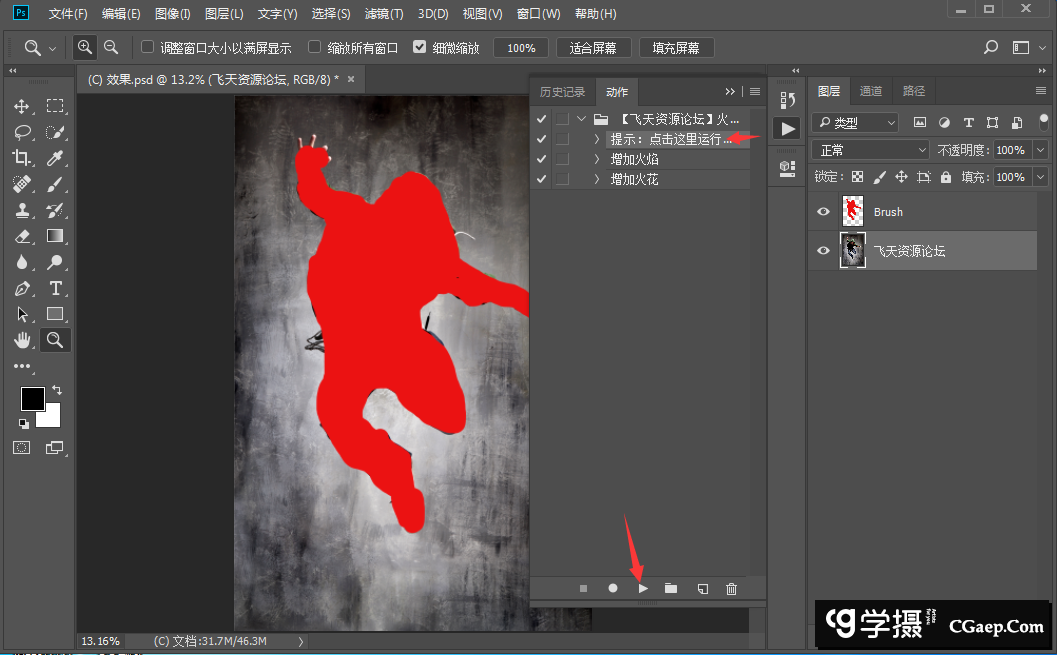This screenshot has height=655, width=1057.
Task: Expand the 增加火焰 action
Action: [x=597, y=159]
